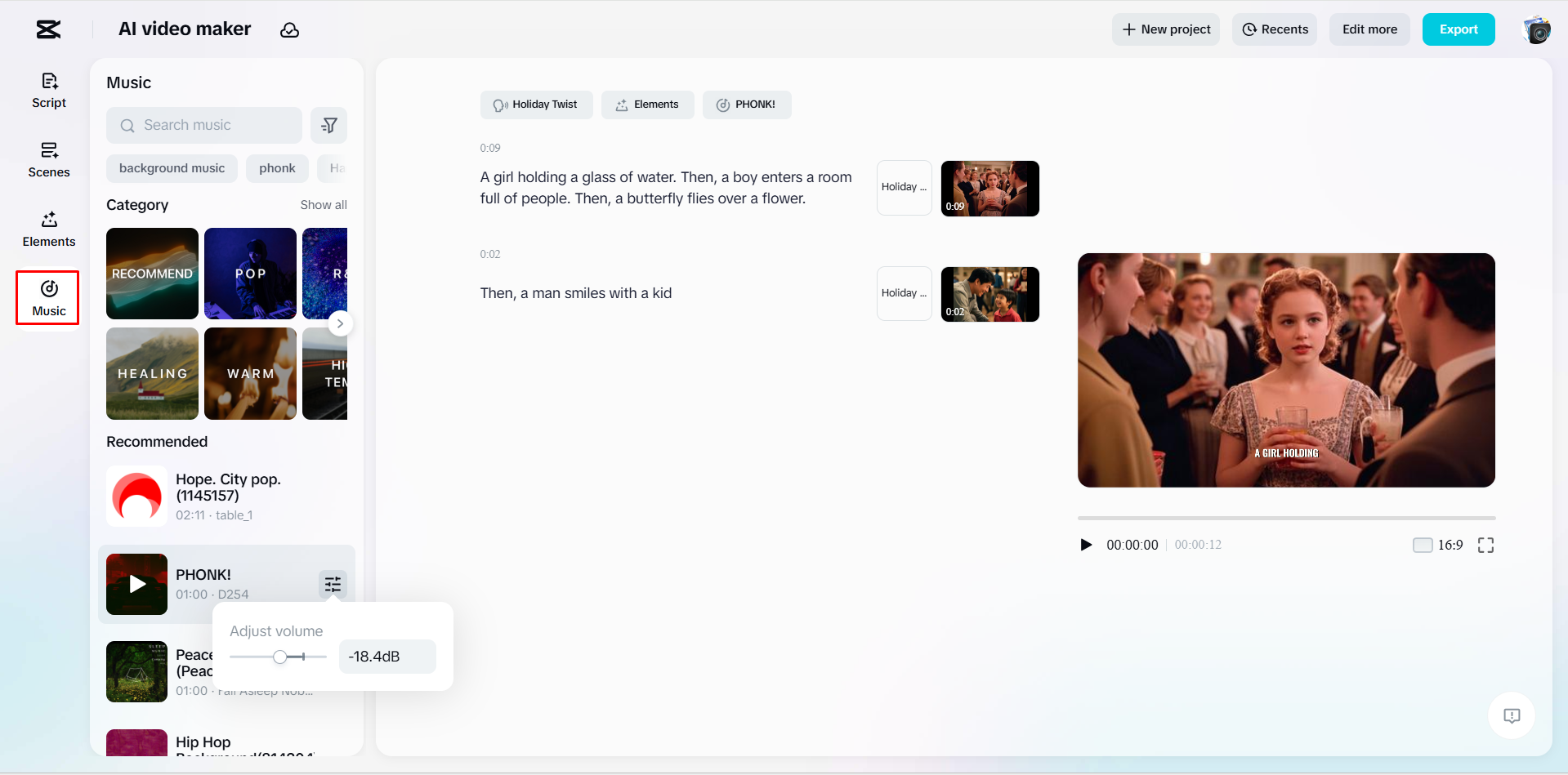The height and width of the screenshot is (775, 1568).
Task: Open the Pop category
Action: point(250,274)
